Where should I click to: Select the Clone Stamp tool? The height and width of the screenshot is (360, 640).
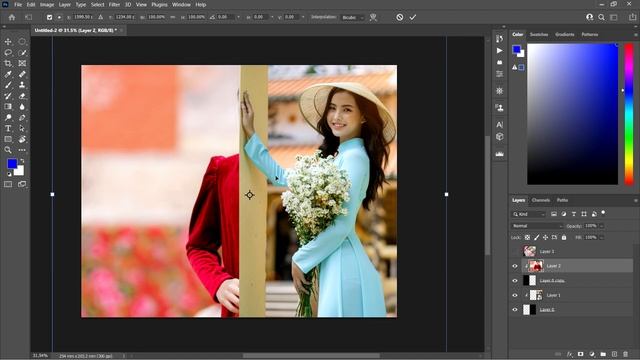click(22, 85)
